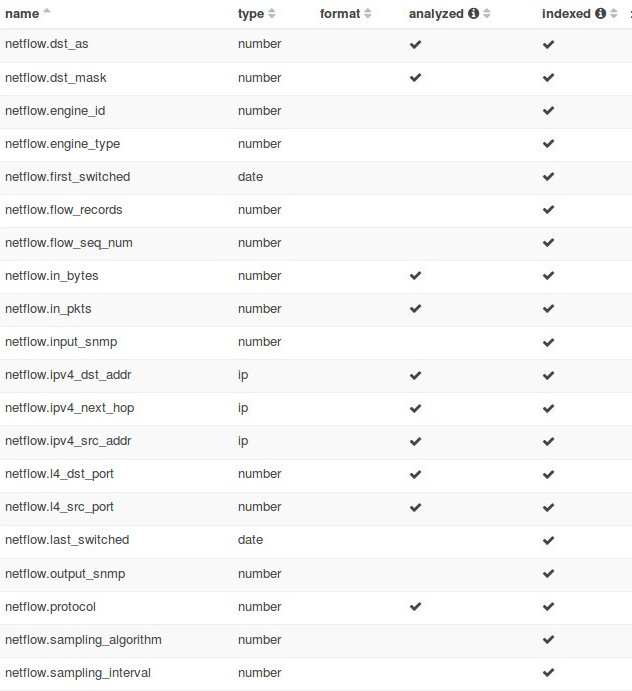Click the analyzed checkmark for netflow.protocol
The height and width of the screenshot is (691, 632).
(x=416, y=607)
